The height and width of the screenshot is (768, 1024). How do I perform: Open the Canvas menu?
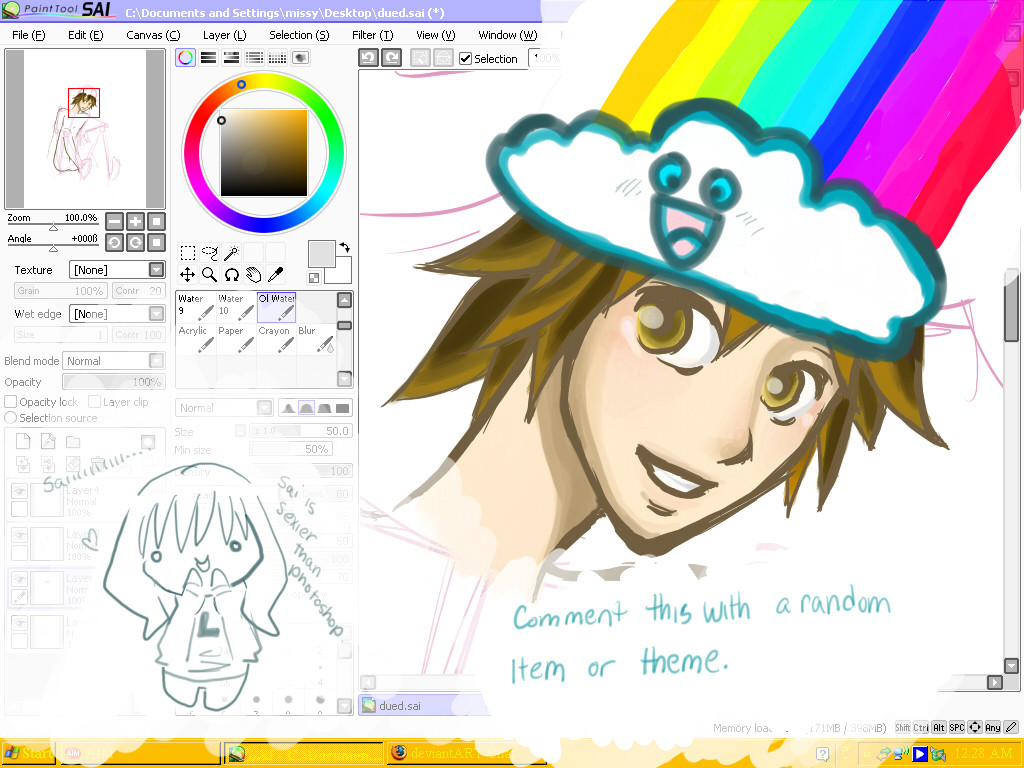pyautogui.click(x=153, y=35)
